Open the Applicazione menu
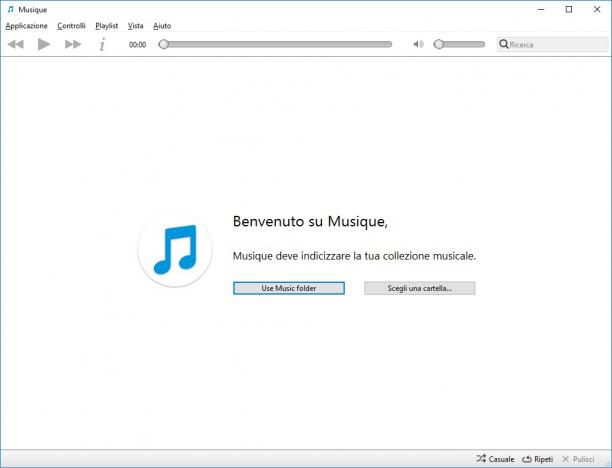The height and width of the screenshot is (468, 612). [x=27, y=26]
